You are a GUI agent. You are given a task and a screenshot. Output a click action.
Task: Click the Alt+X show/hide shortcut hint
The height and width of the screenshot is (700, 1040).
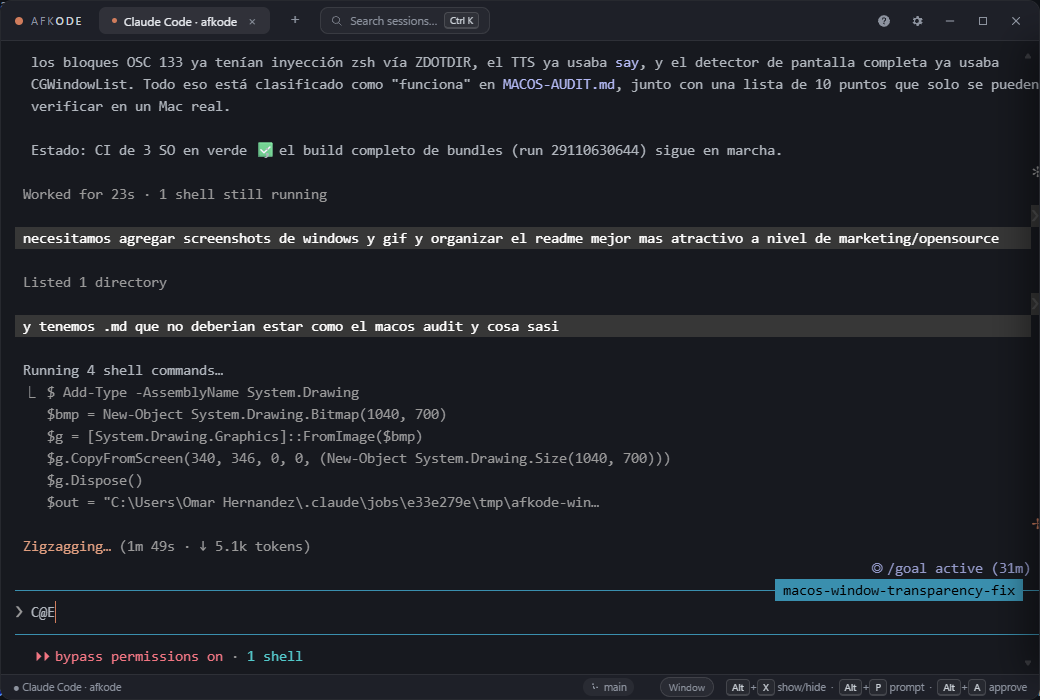tap(776, 687)
